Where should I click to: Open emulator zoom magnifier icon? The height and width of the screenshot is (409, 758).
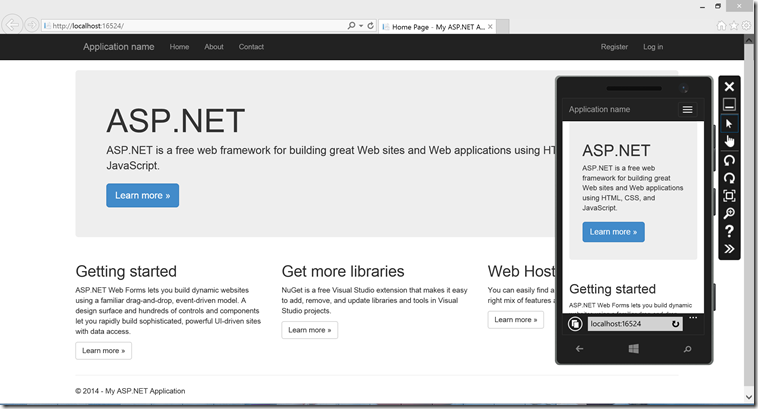tap(729, 213)
